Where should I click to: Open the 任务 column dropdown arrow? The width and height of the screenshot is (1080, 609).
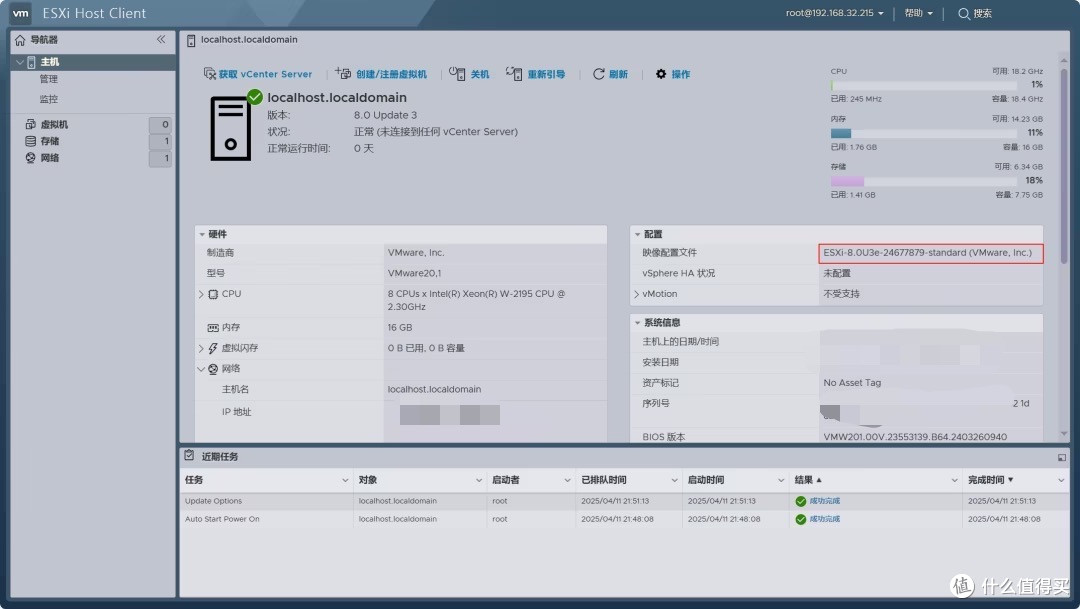(345, 480)
